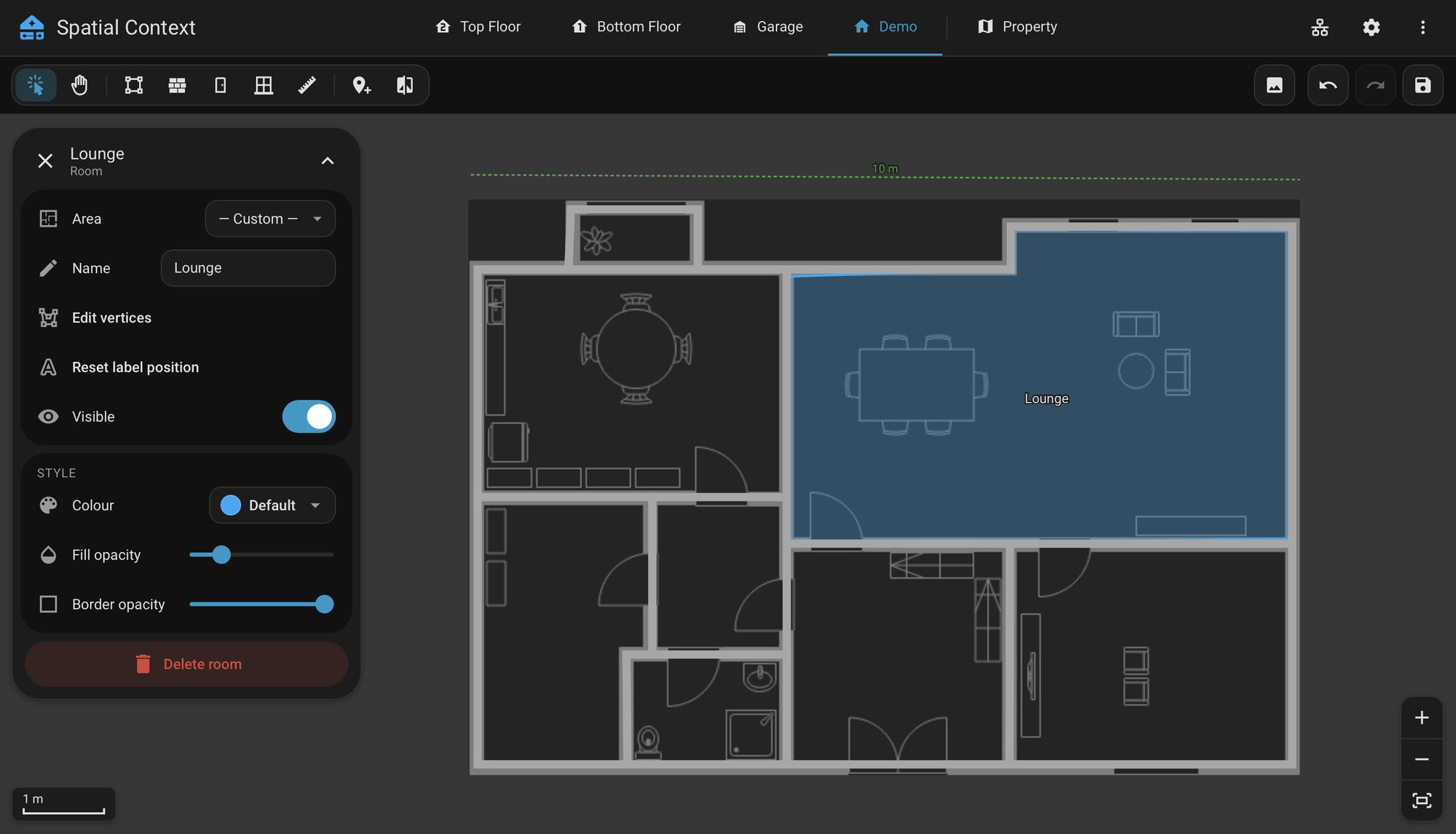Close the Lounge room panel

[45, 161]
